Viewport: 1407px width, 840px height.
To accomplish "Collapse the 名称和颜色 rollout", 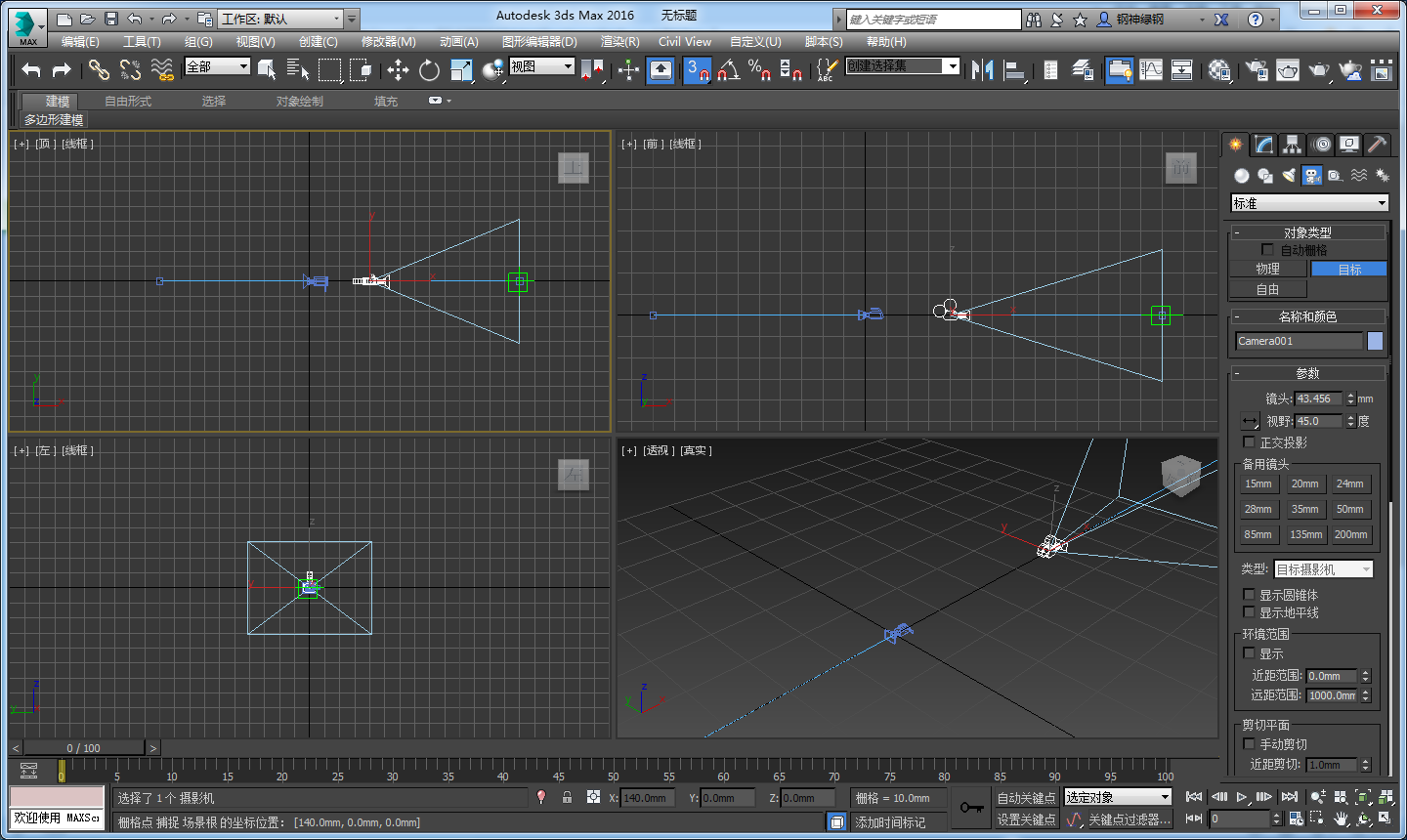I will coord(1307,316).
